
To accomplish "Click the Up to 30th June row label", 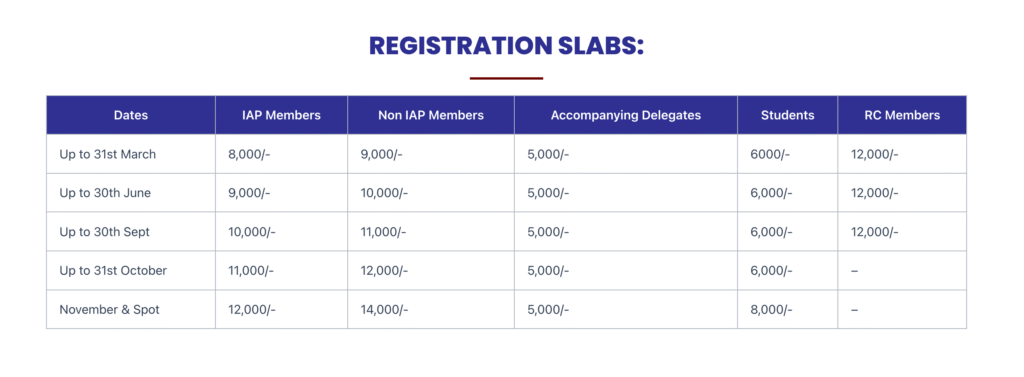I will (105, 193).
